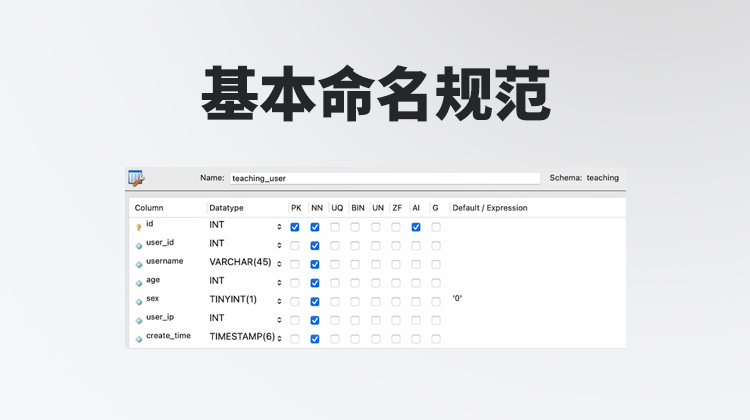
Task: Click the Default / Expression column header
Action: [490, 208]
